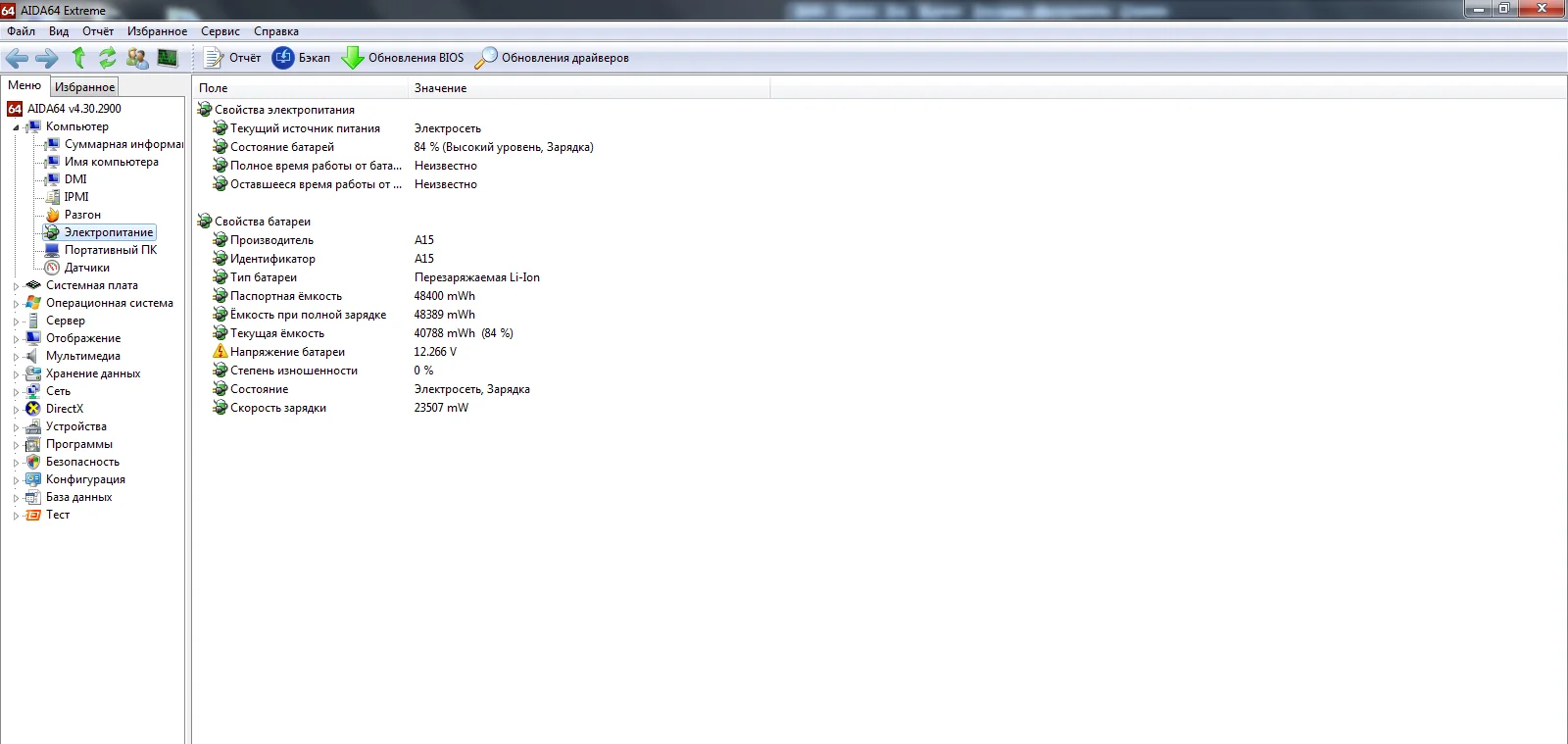Image resolution: width=1568 pixels, height=744 pixels.
Task: Click the 23507 mW charge rate value
Action: (x=441, y=408)
